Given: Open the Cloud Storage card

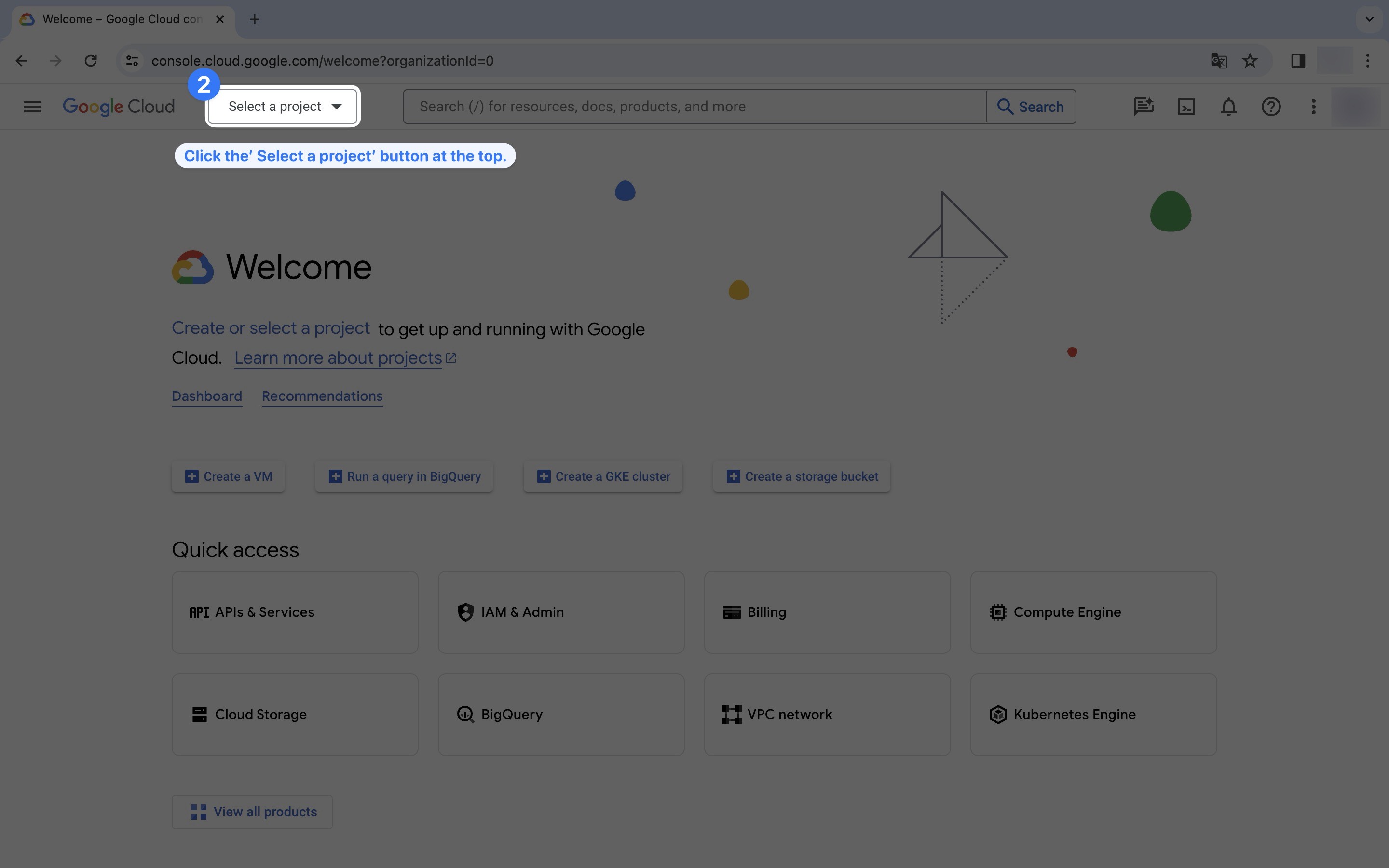Looking at the screenshot, I should [x=295, y=715].
